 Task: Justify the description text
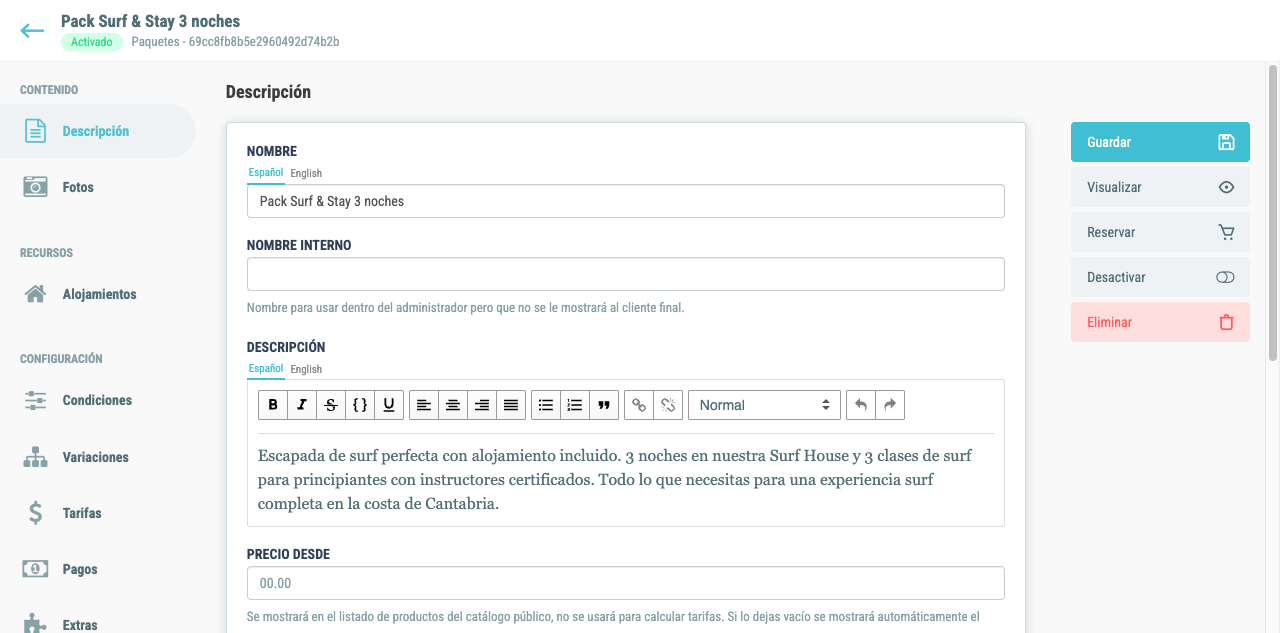pos(511,405)
